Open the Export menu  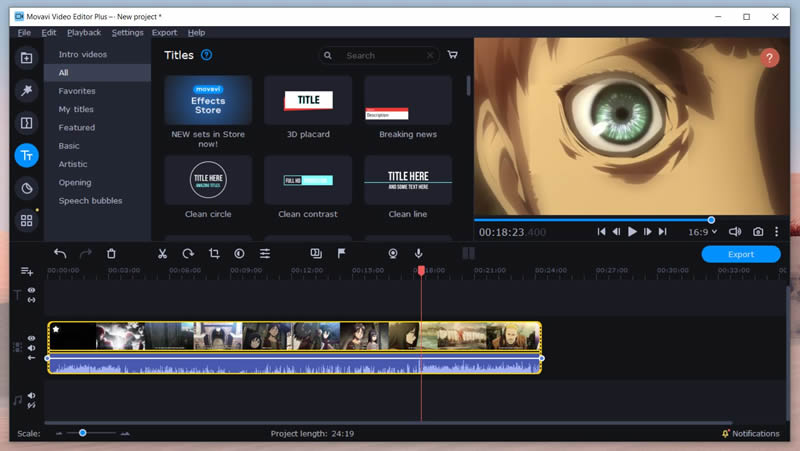[164, 33]
